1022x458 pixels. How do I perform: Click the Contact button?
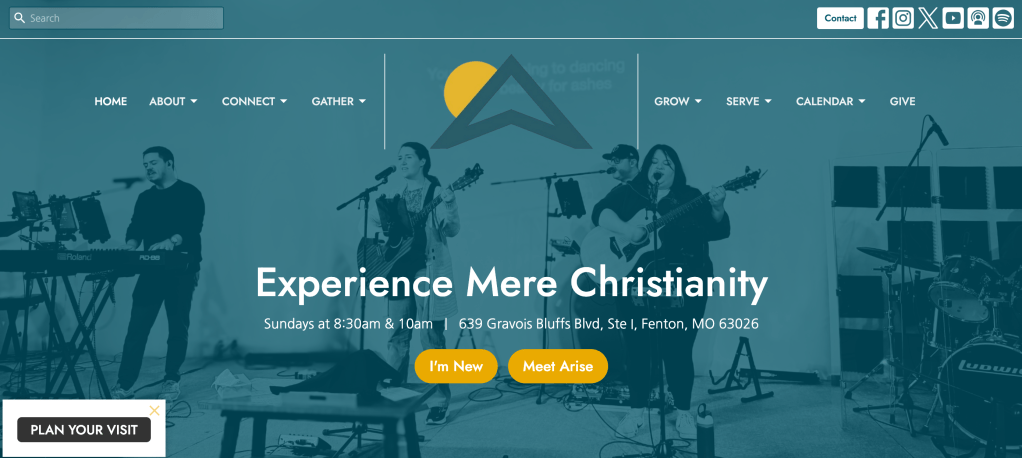pos(840,18)
